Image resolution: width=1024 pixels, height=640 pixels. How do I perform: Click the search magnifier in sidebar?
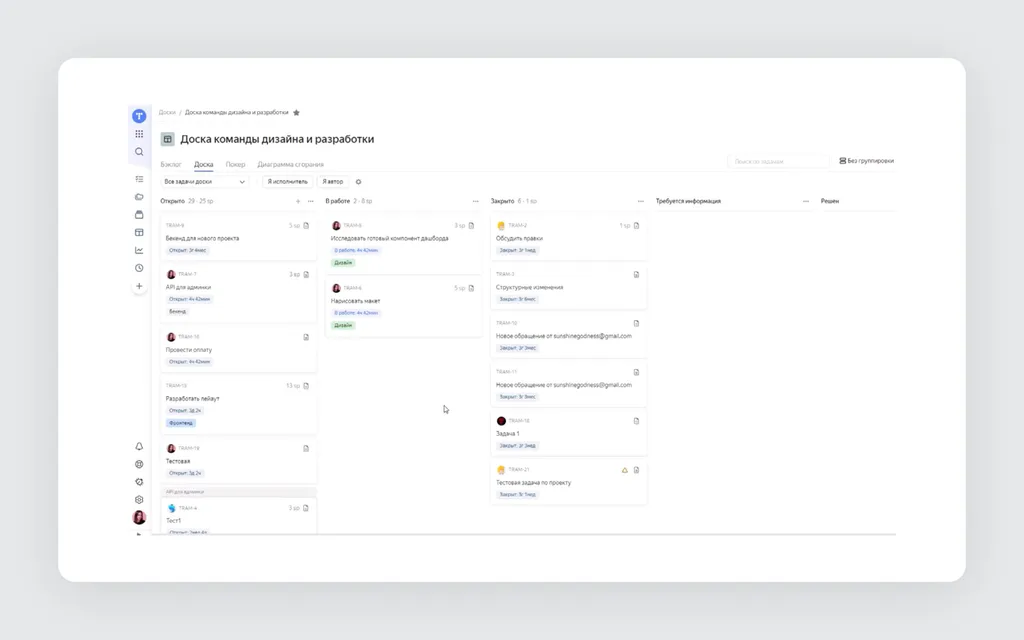[139, 152]
